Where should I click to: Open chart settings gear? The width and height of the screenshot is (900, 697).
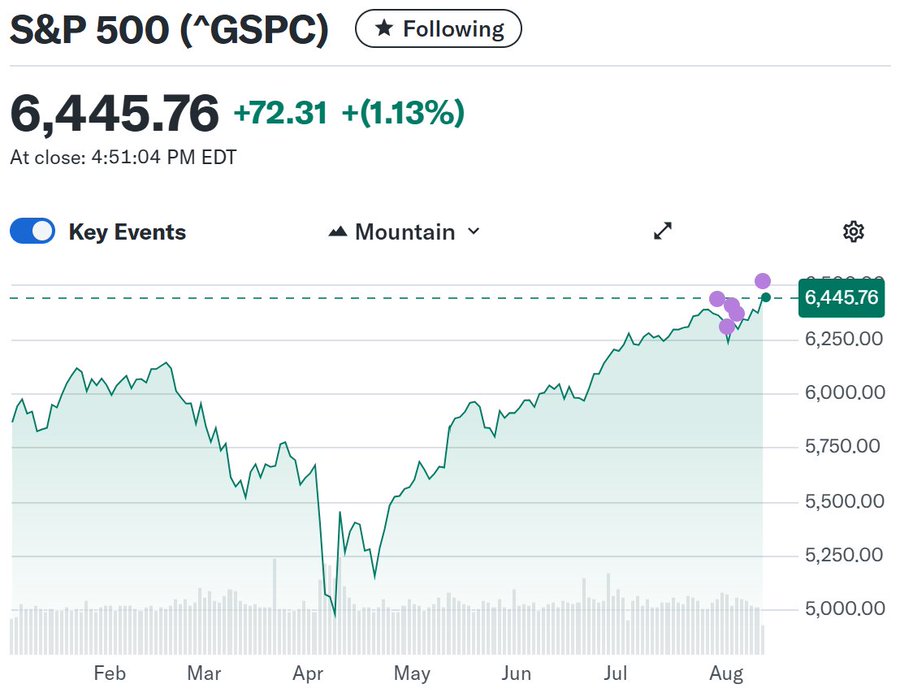tap(853, 232)
